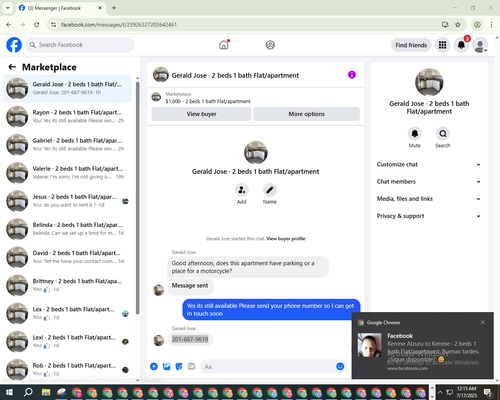Open David conversation in list
Screen dimensions: 500x400
67,257
